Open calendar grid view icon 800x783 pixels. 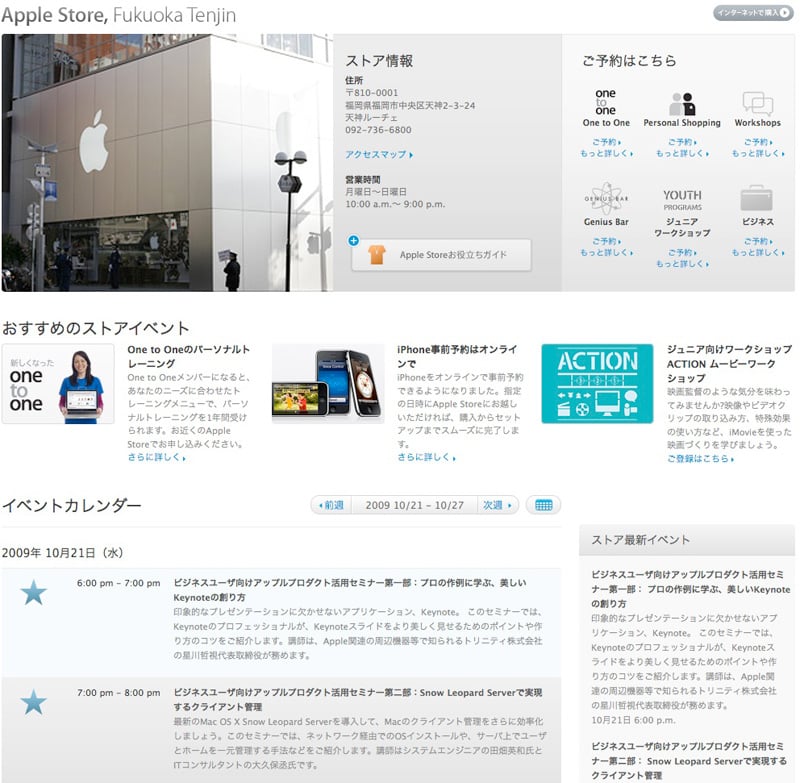(543, 505)
